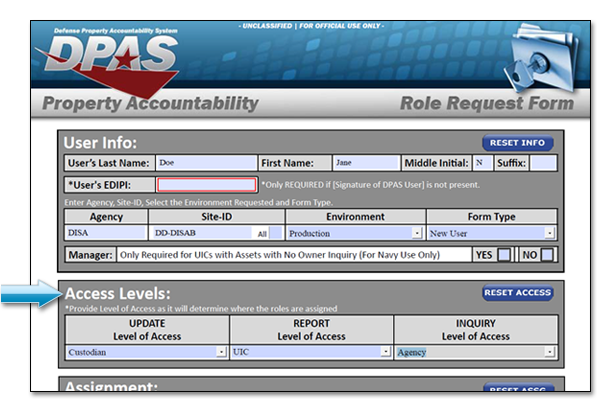Image resolution: width=600 pixels, height=415 pixels.
Task: Click the Site-ID field containing DD-DISAB
Action: coord(202,233)
